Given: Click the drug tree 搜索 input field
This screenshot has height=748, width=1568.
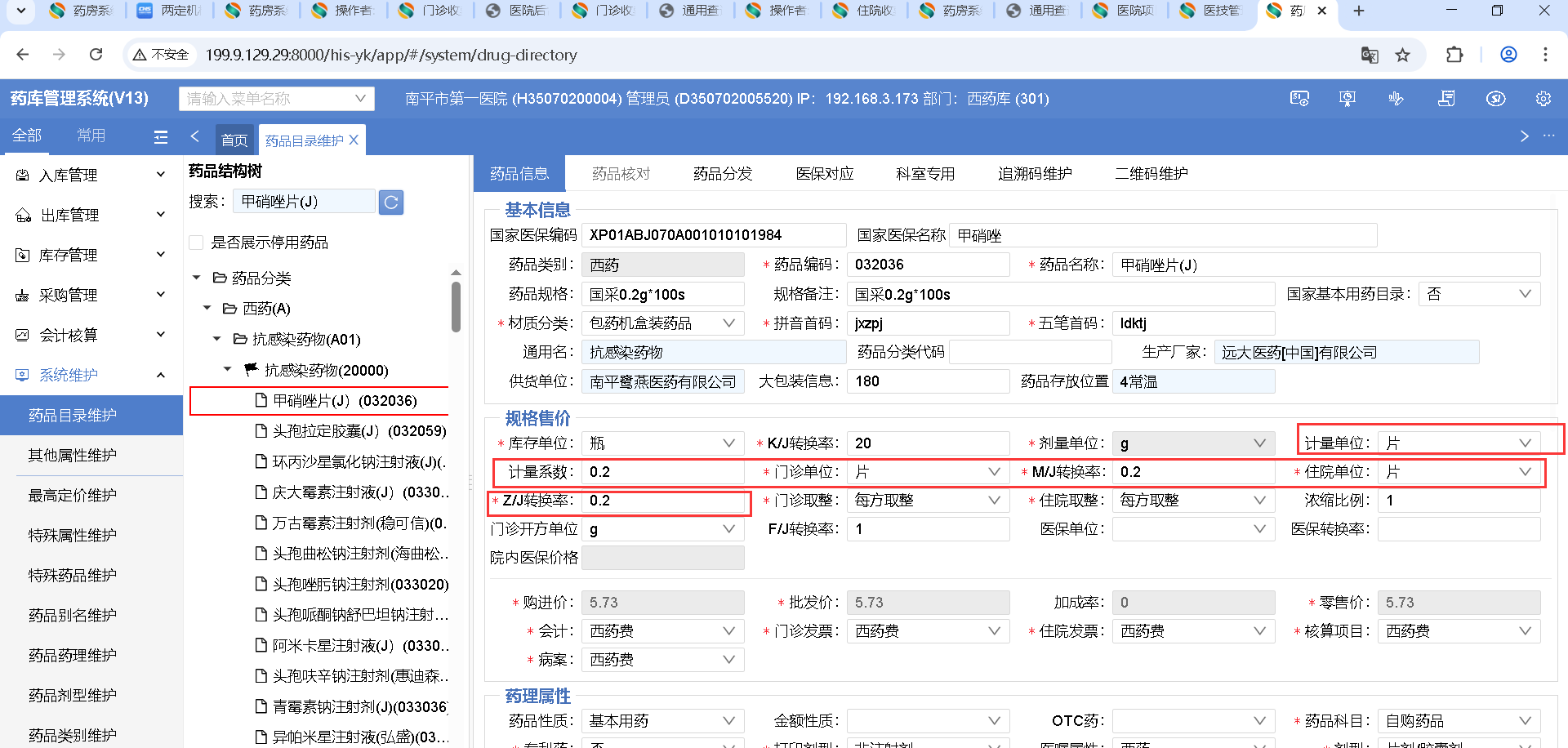Looking at the screenshot, I should pyautogui.click(x=304, y=202).
